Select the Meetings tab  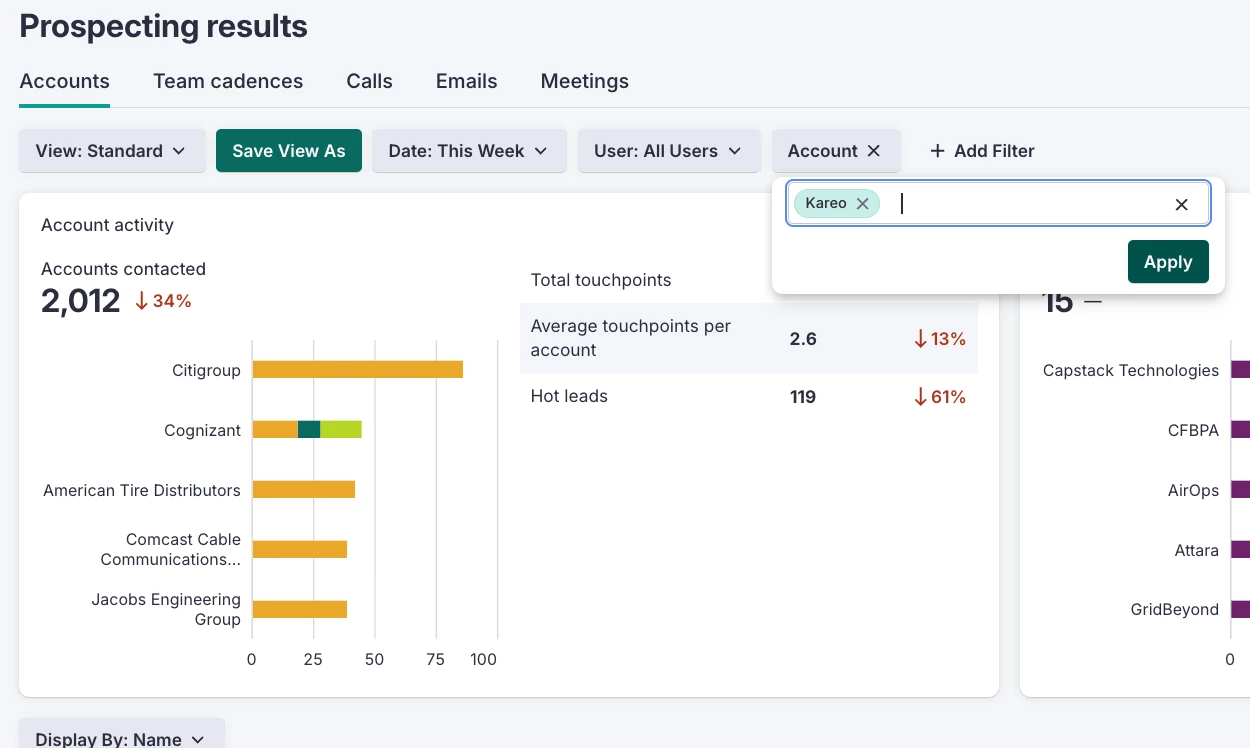(x=584, y=82)
